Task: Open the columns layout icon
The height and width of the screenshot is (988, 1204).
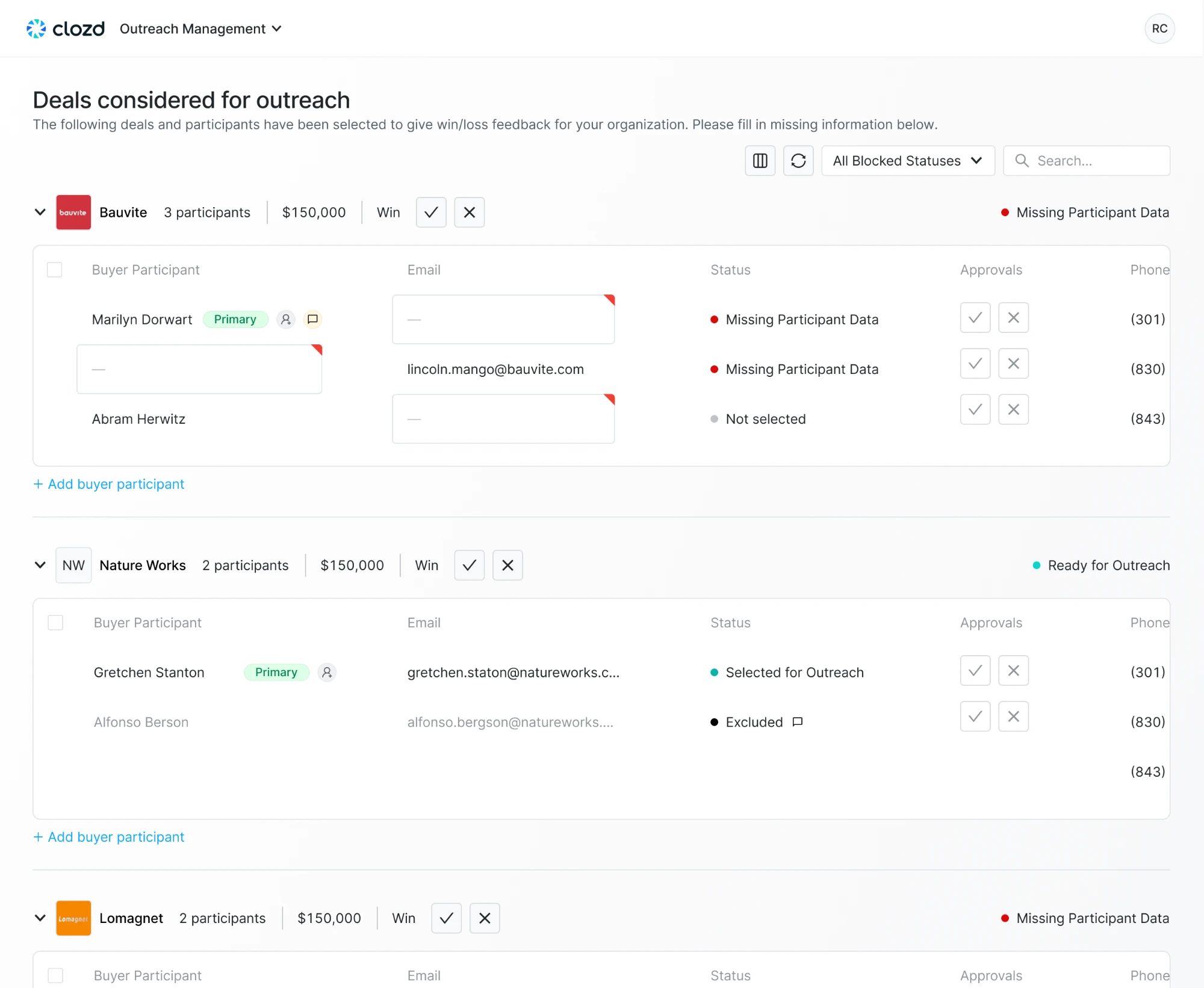Action: point(760,161)
